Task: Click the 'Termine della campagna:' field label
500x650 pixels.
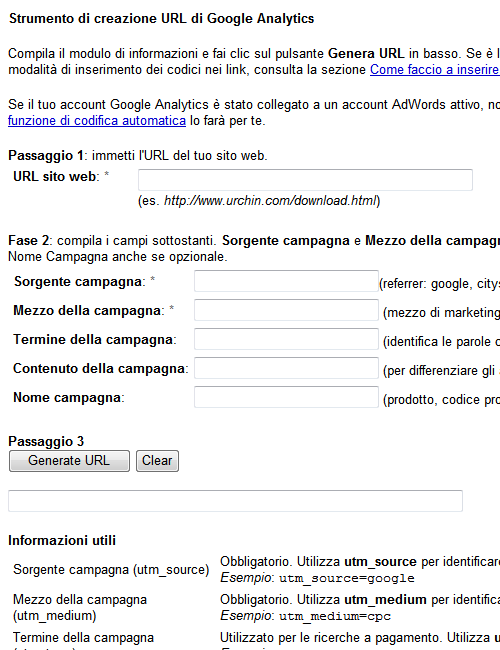Action: pos(95,340)
